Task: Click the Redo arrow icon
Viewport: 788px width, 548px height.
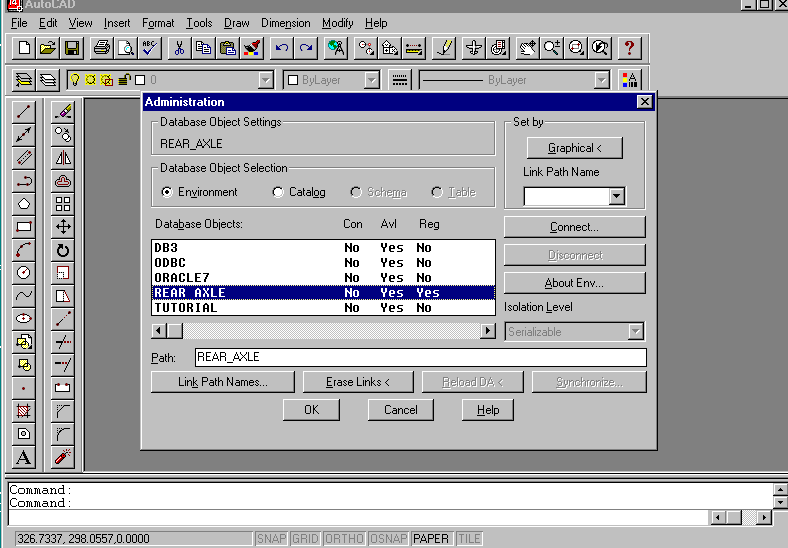Action: click(306, 48)
